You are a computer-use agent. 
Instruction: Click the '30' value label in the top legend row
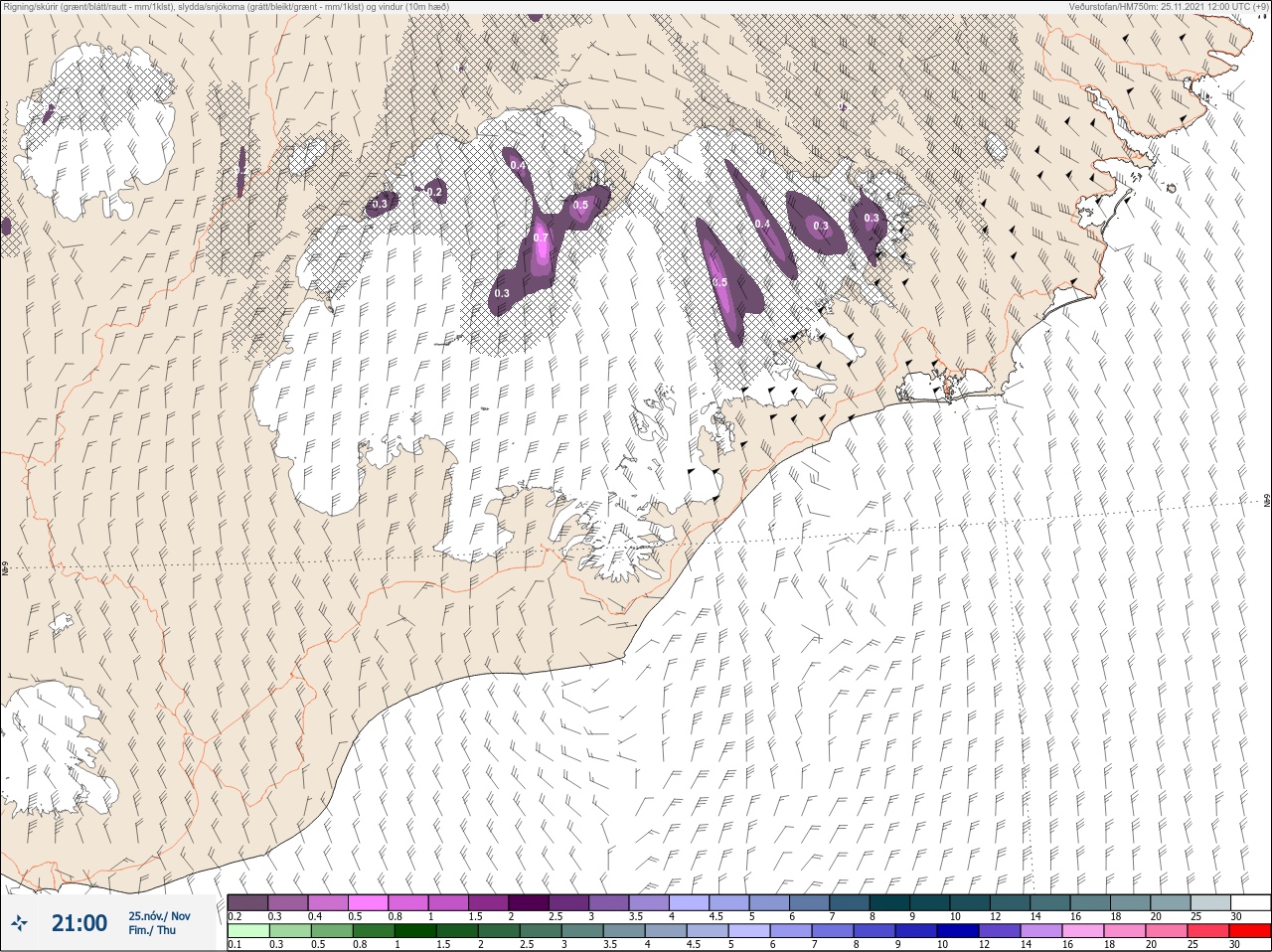click(x=1236, y=916)
